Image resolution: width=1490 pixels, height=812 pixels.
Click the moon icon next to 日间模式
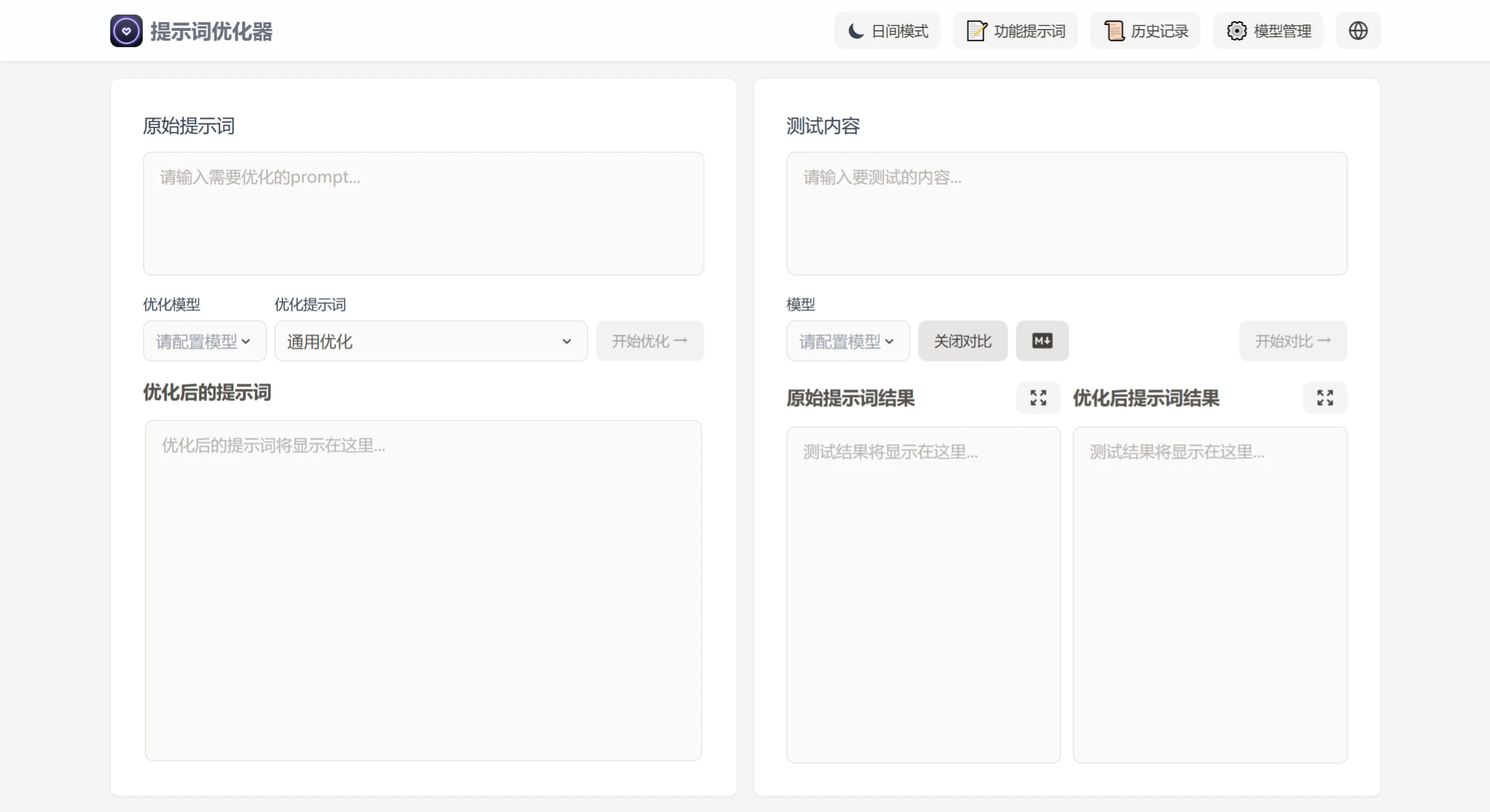855,30
